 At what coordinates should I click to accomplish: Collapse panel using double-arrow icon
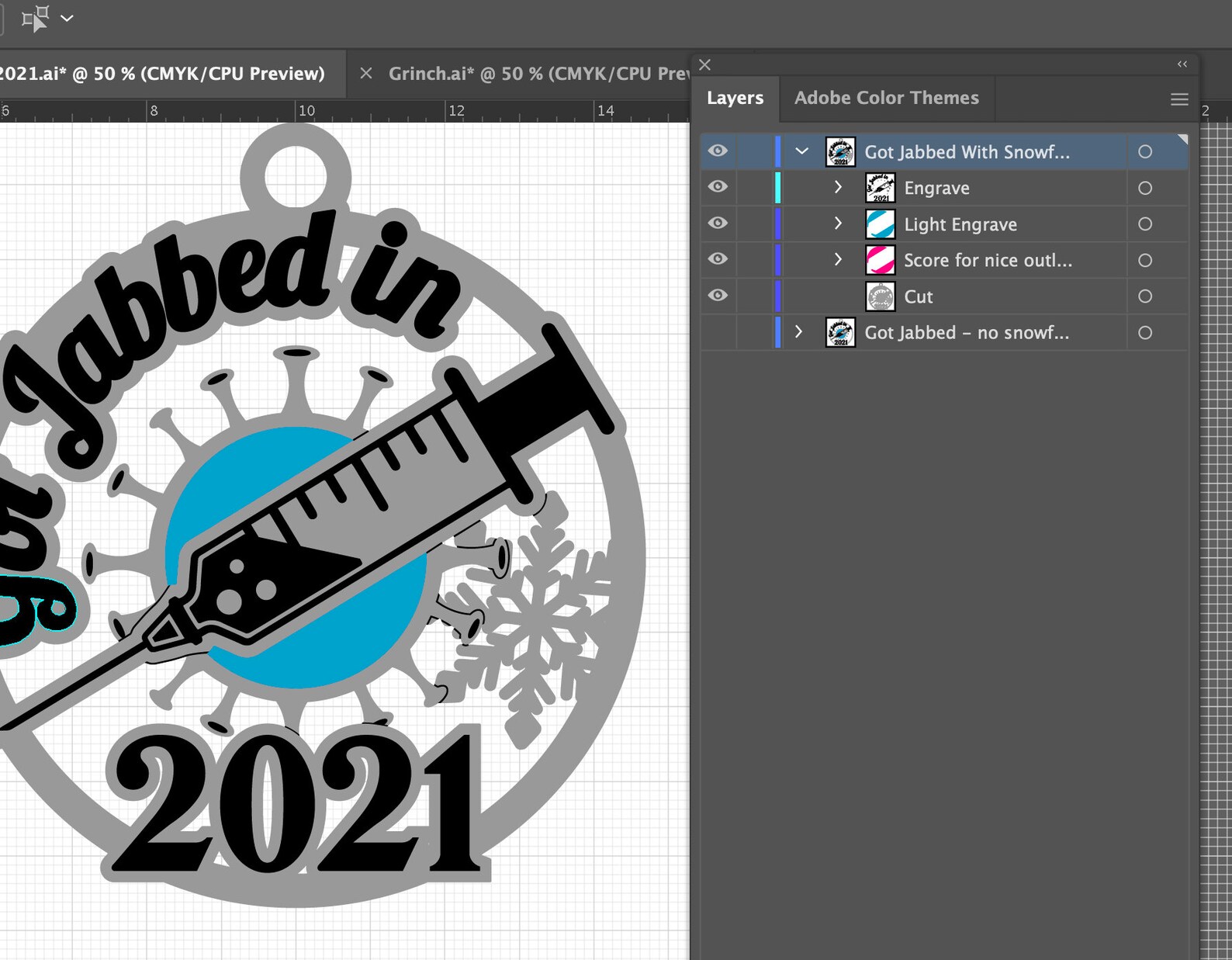pyautogui.click(x=1182, y=64)
